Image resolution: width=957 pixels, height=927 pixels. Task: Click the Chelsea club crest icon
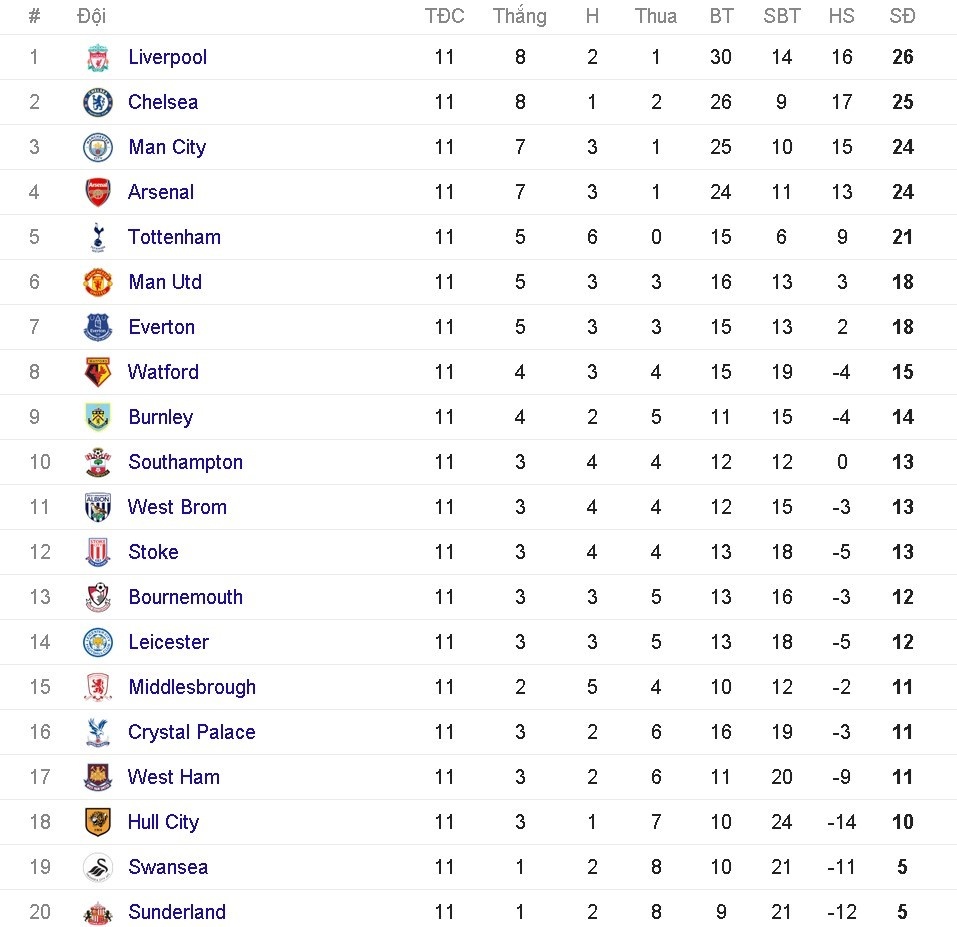[x=97, y=102]
